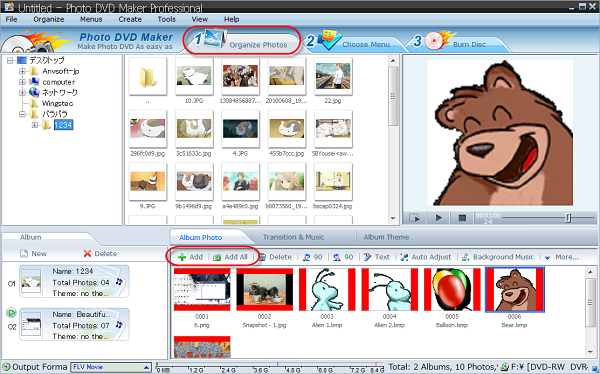Image resolution: width=600 pixels, height=374 pixels.
Task: Switch to the Transition & Music tab
Action: [293, 237]
